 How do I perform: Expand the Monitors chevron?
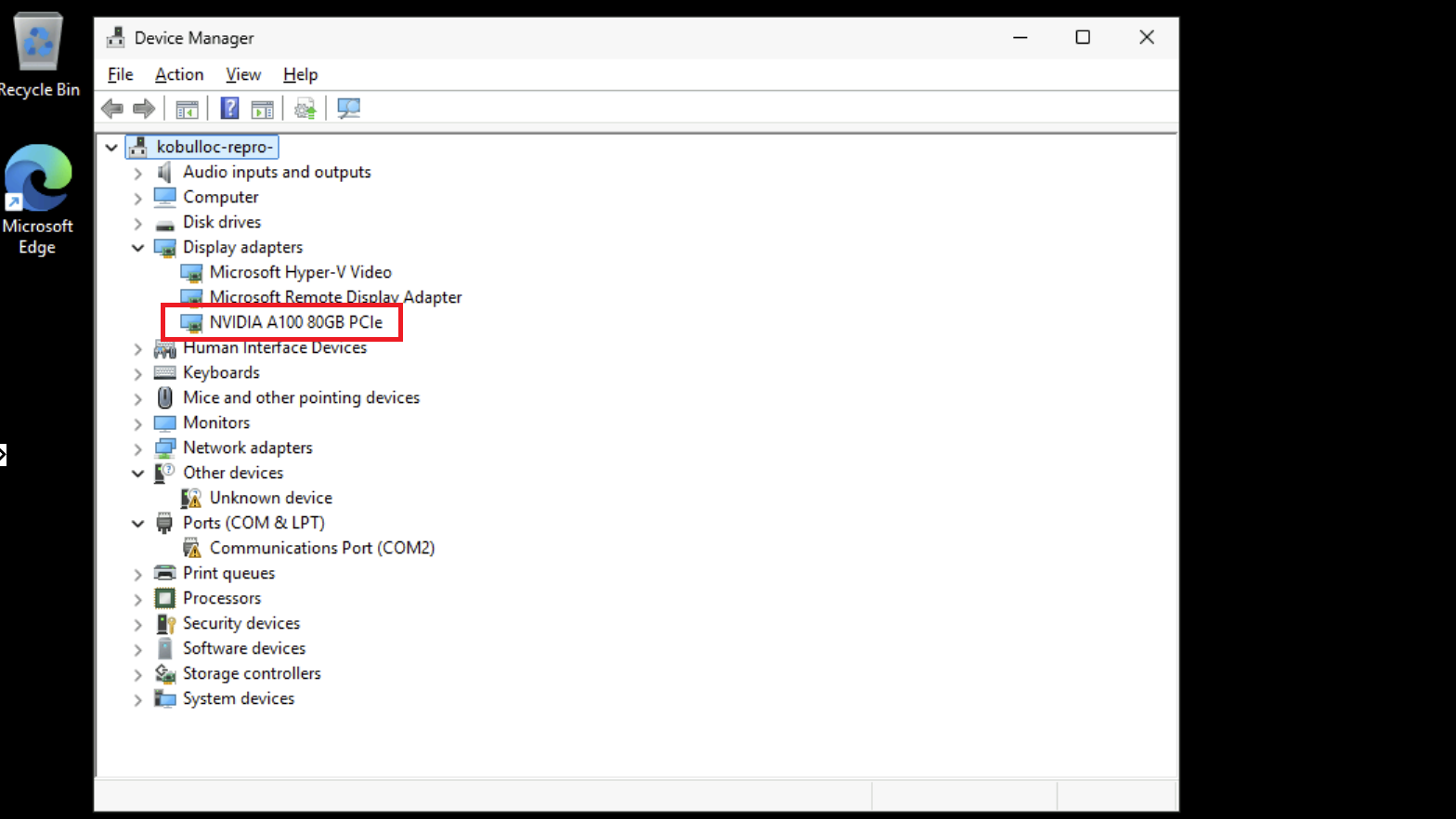[x=137, y=423]
